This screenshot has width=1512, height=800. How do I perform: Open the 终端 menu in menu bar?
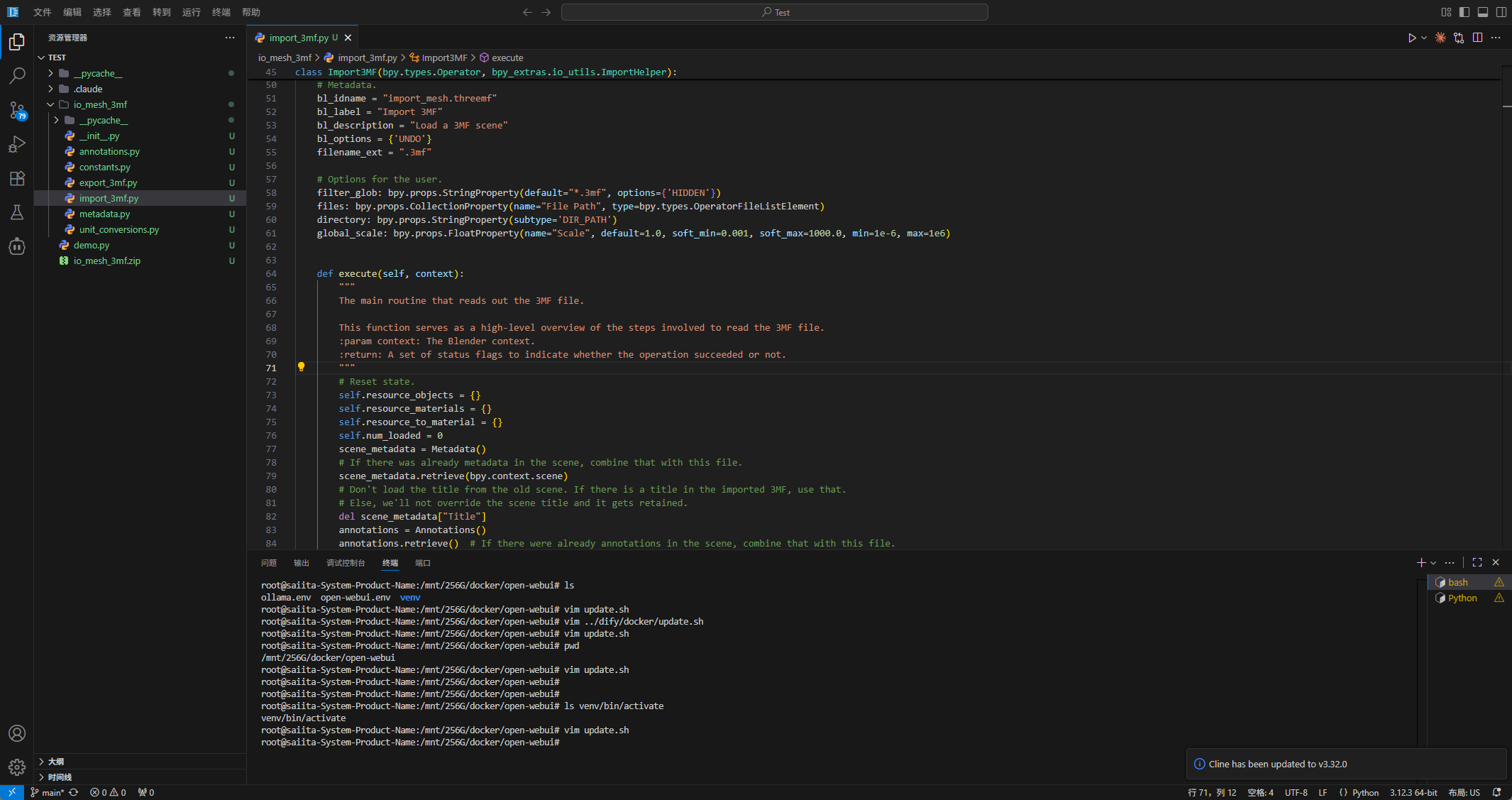221,12
